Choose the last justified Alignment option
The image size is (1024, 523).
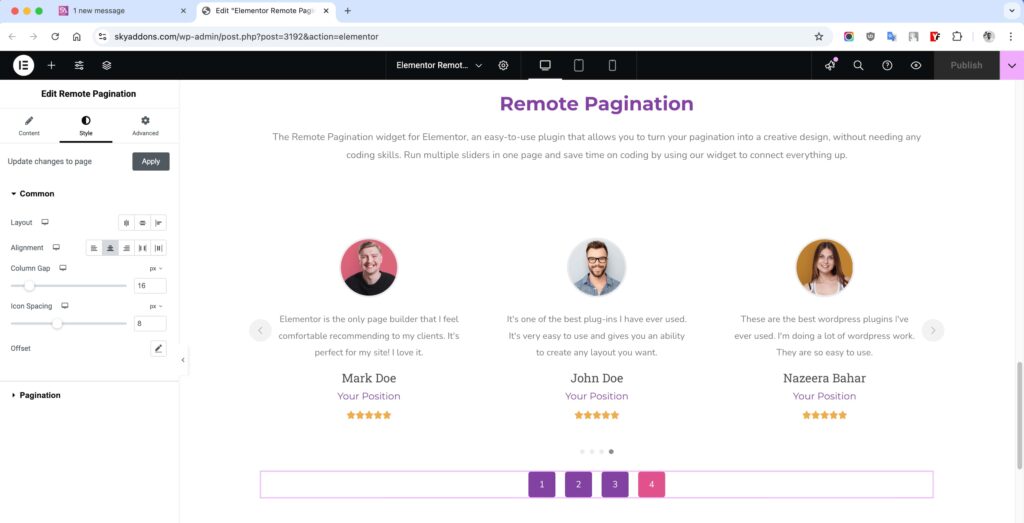(159, 248)
